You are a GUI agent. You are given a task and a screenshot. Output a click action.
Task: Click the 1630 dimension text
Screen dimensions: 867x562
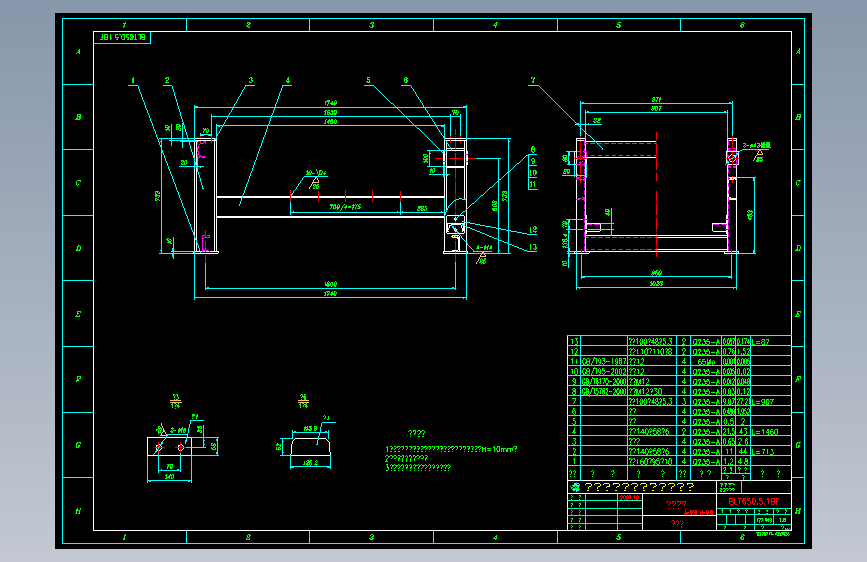pos(330,112)
